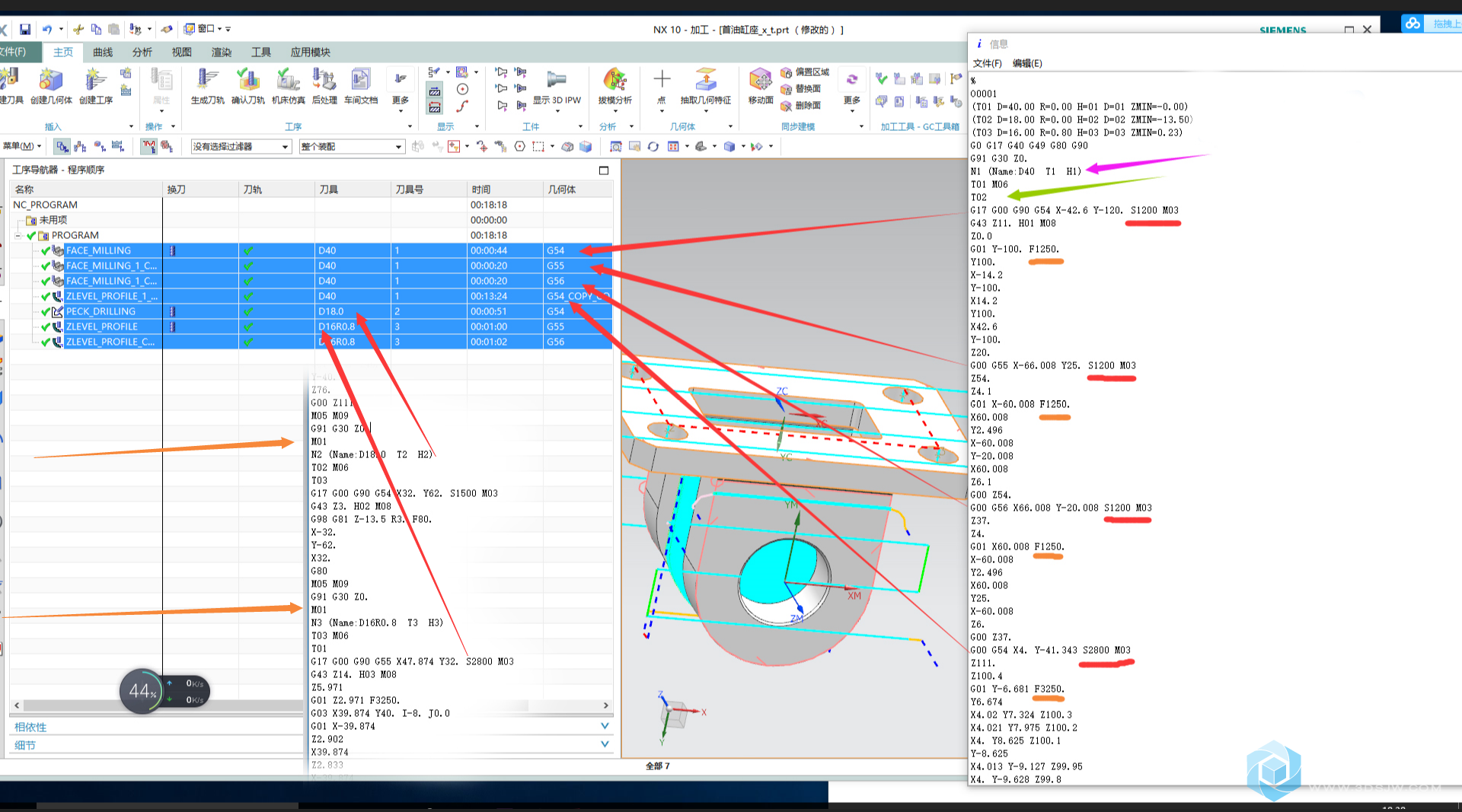The height and width of the screenshot is (812, 1462).
Task: Toggle the hatched display button with red arrows
Action: pos(435,107)
